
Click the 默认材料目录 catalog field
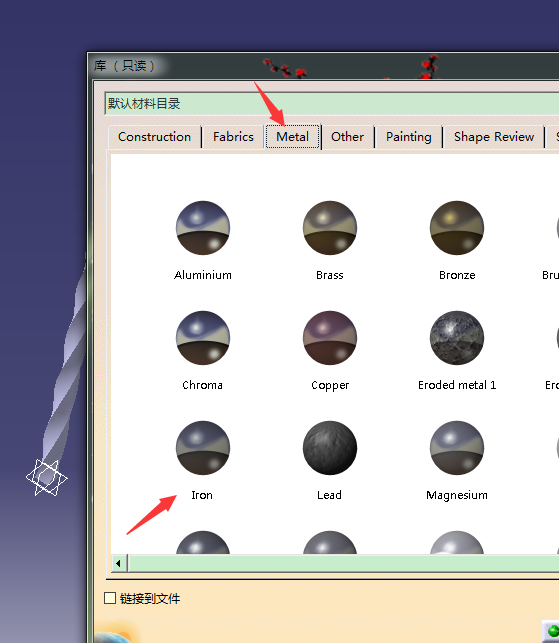click(331, 104)
